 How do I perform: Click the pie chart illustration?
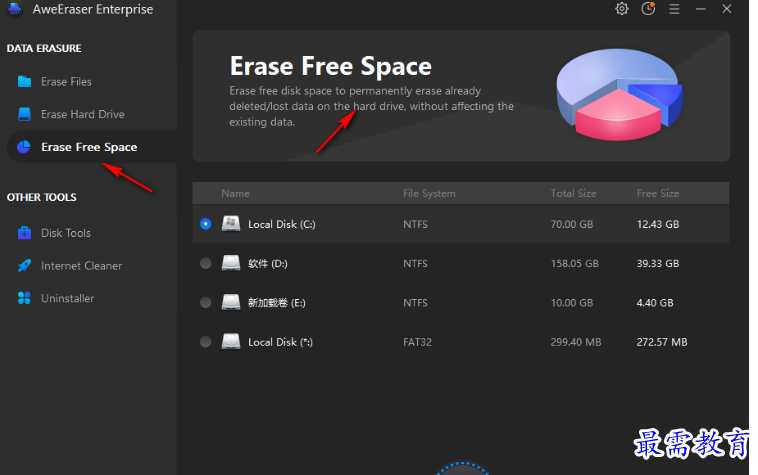click(x=619, y=93)
